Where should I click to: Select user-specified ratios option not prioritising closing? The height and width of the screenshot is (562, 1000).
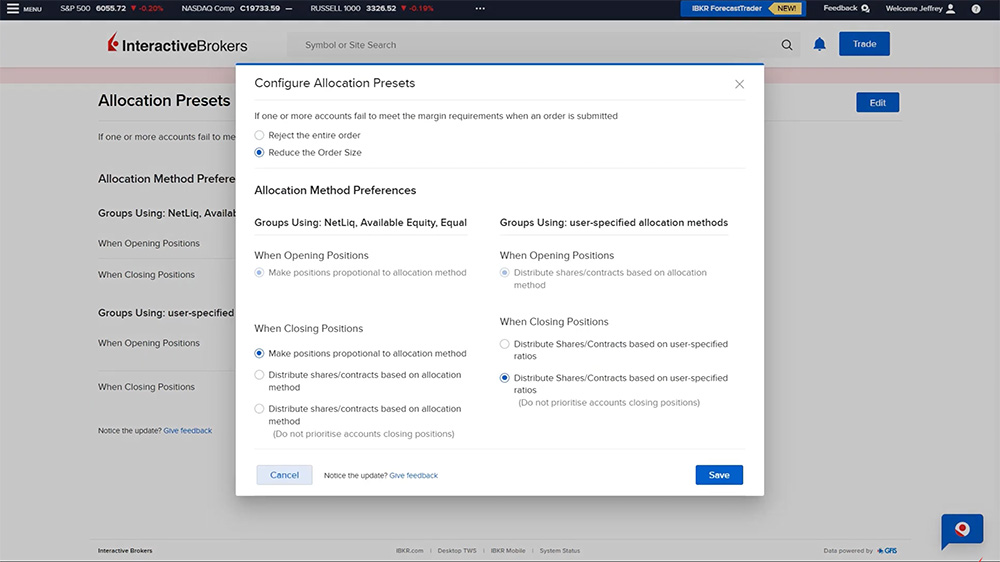coord(504,378)
